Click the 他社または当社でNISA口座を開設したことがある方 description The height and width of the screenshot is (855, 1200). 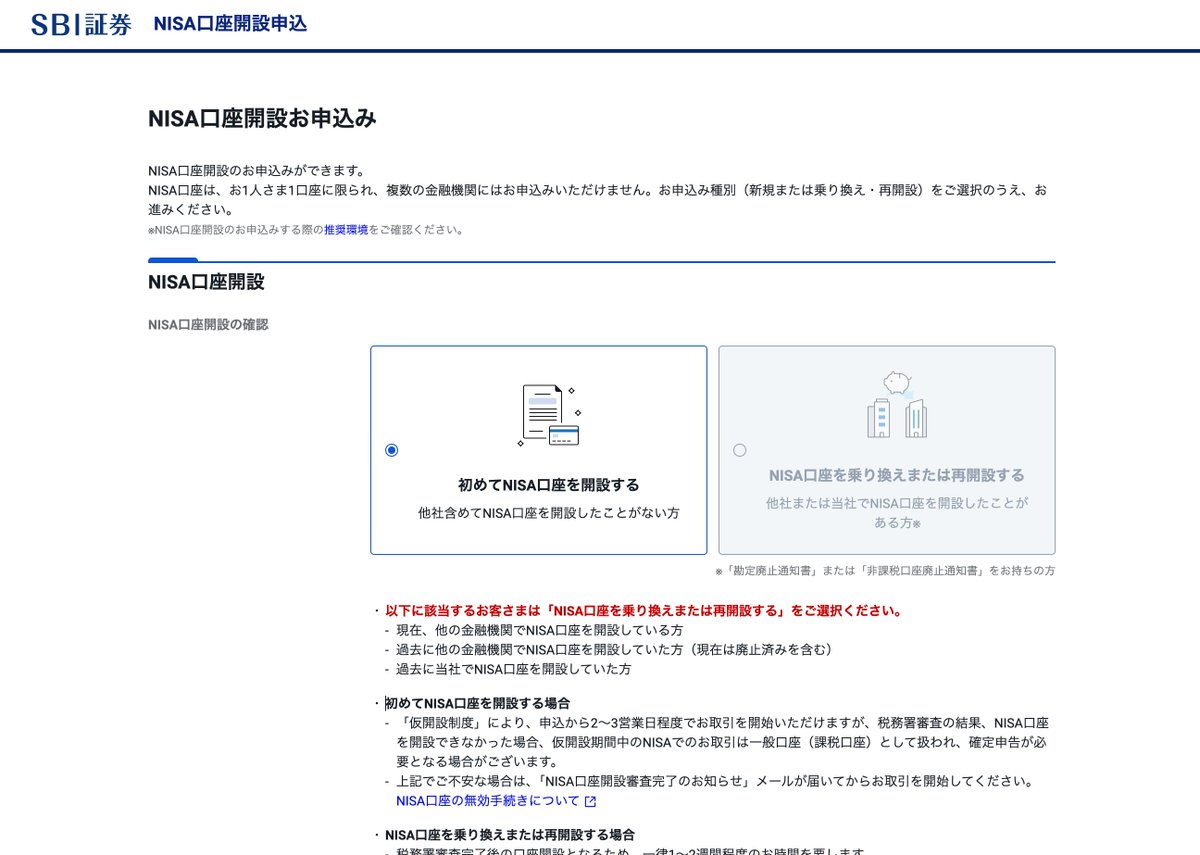[896, 513]
